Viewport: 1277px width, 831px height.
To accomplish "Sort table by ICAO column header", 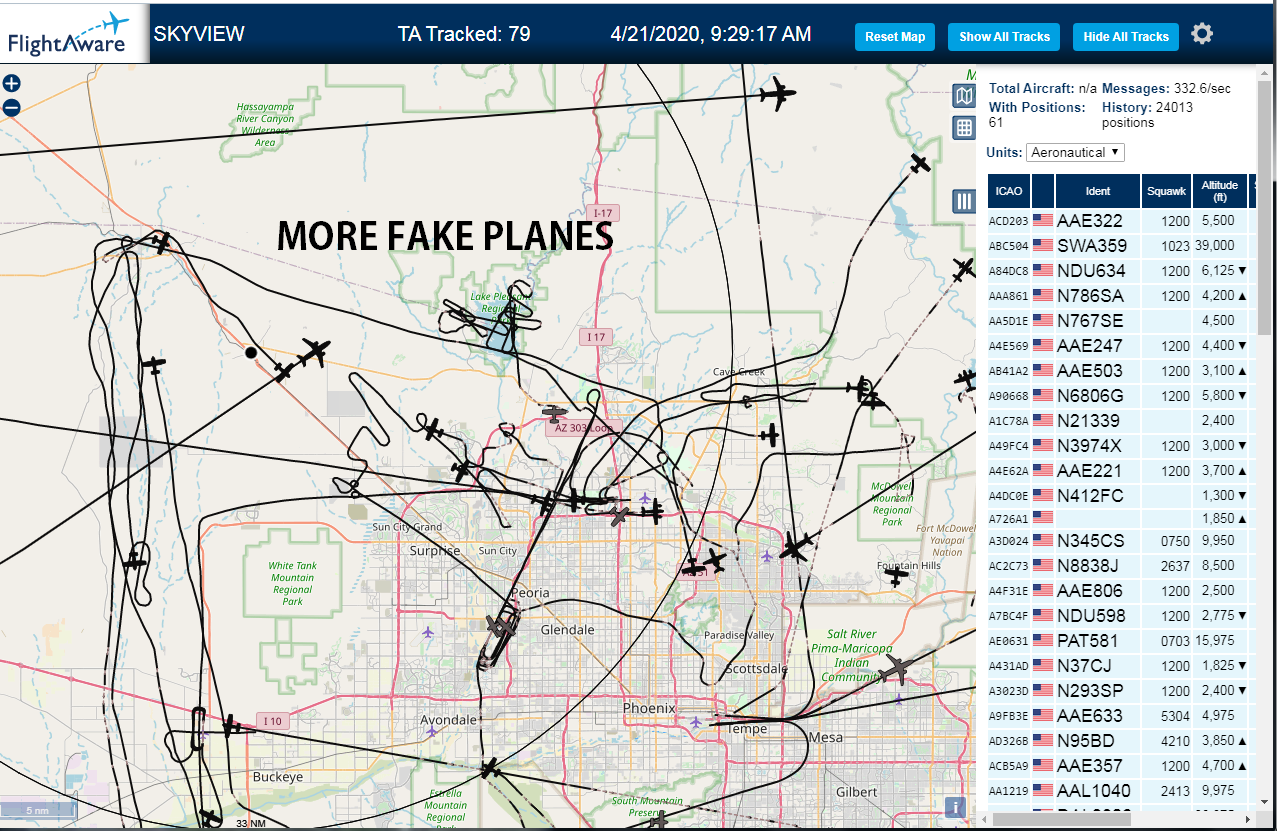I will 1009,191.
